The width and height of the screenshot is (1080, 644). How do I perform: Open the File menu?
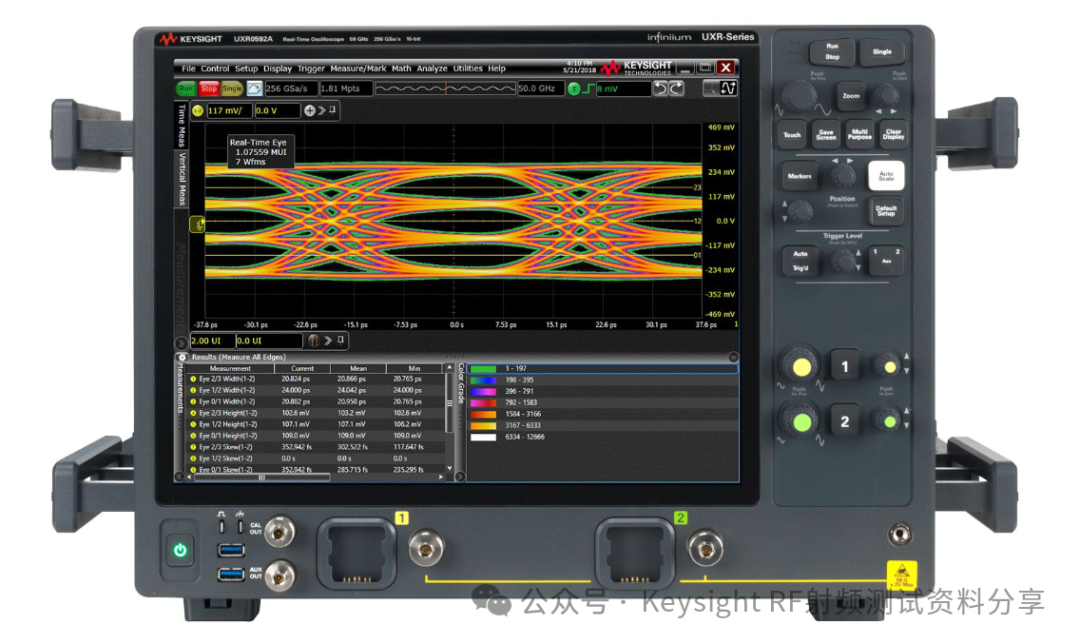pos(188,68)
